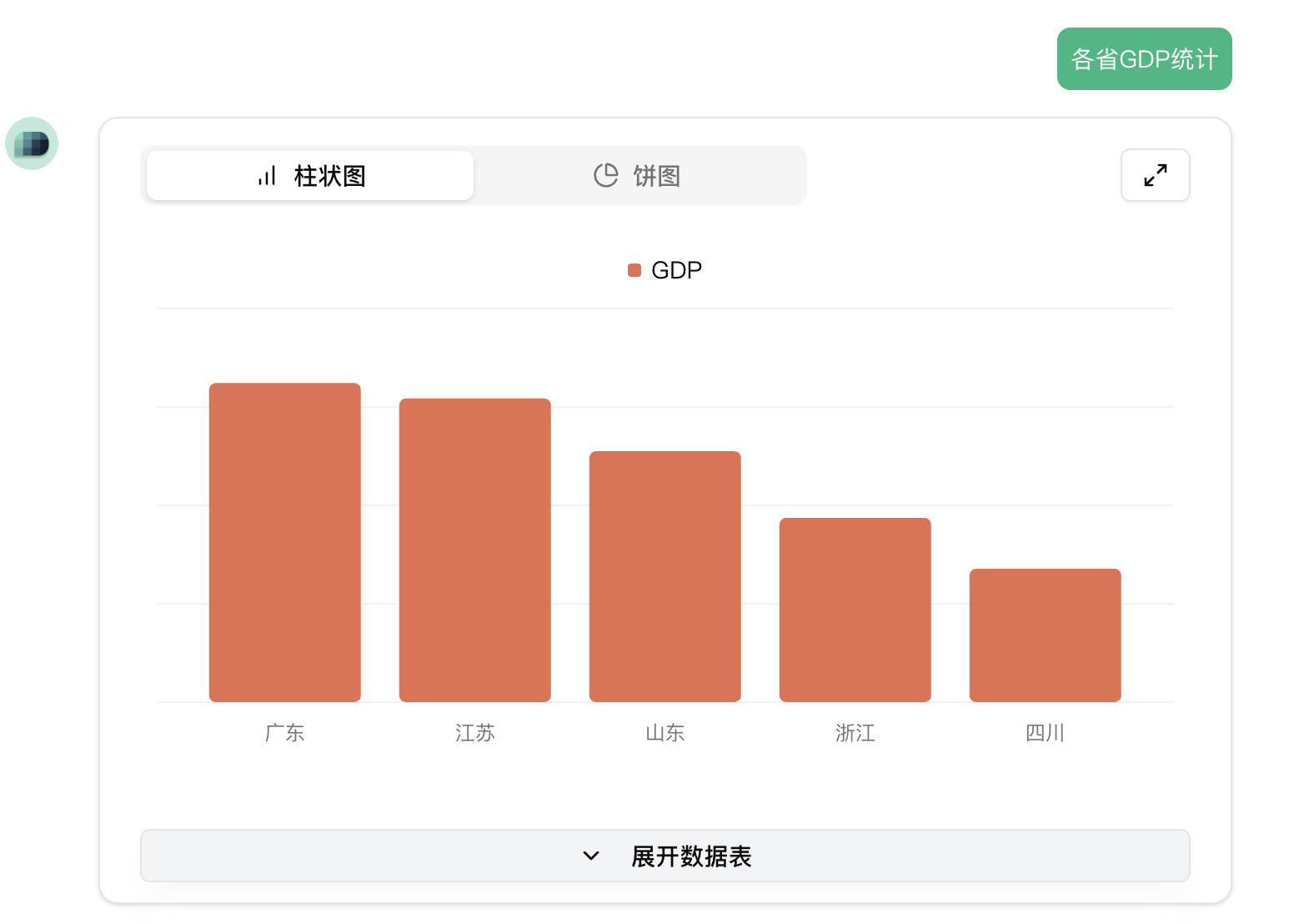Click the 广东 axis label

tap(285, 733)
